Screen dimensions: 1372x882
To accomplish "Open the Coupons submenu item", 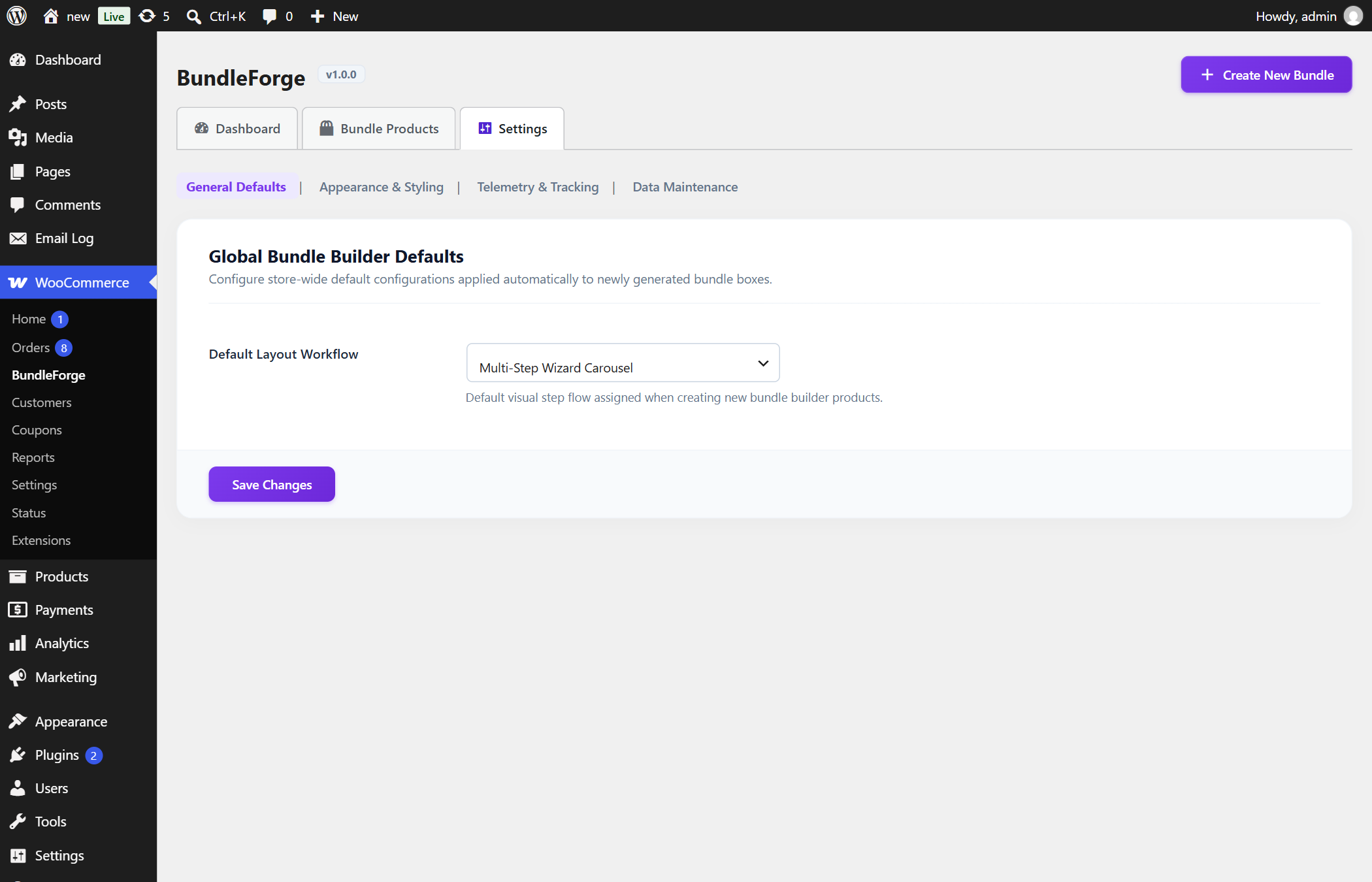I will 37,430.
